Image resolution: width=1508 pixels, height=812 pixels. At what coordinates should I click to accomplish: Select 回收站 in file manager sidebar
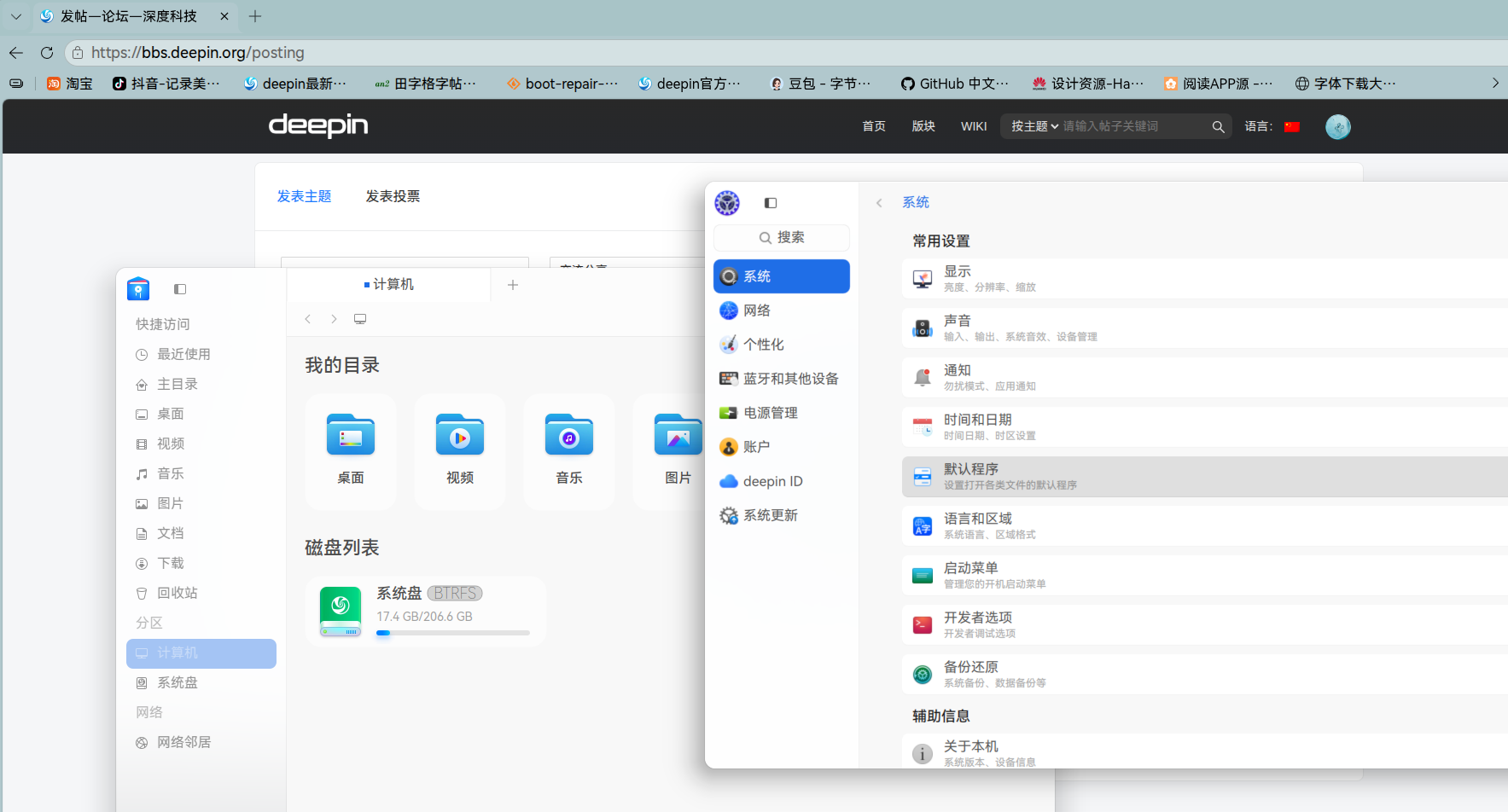[201, 593]
